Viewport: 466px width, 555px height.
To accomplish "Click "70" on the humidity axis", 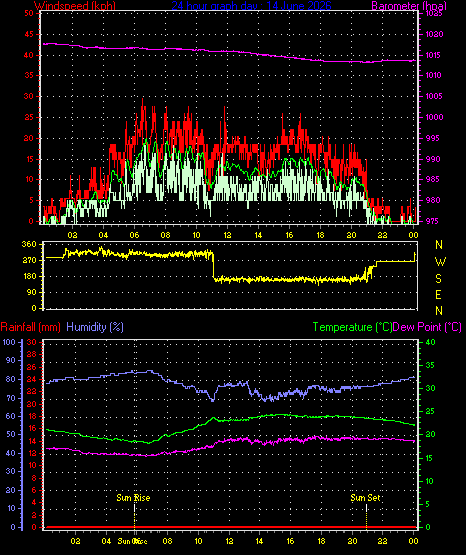I will point(11,398).
